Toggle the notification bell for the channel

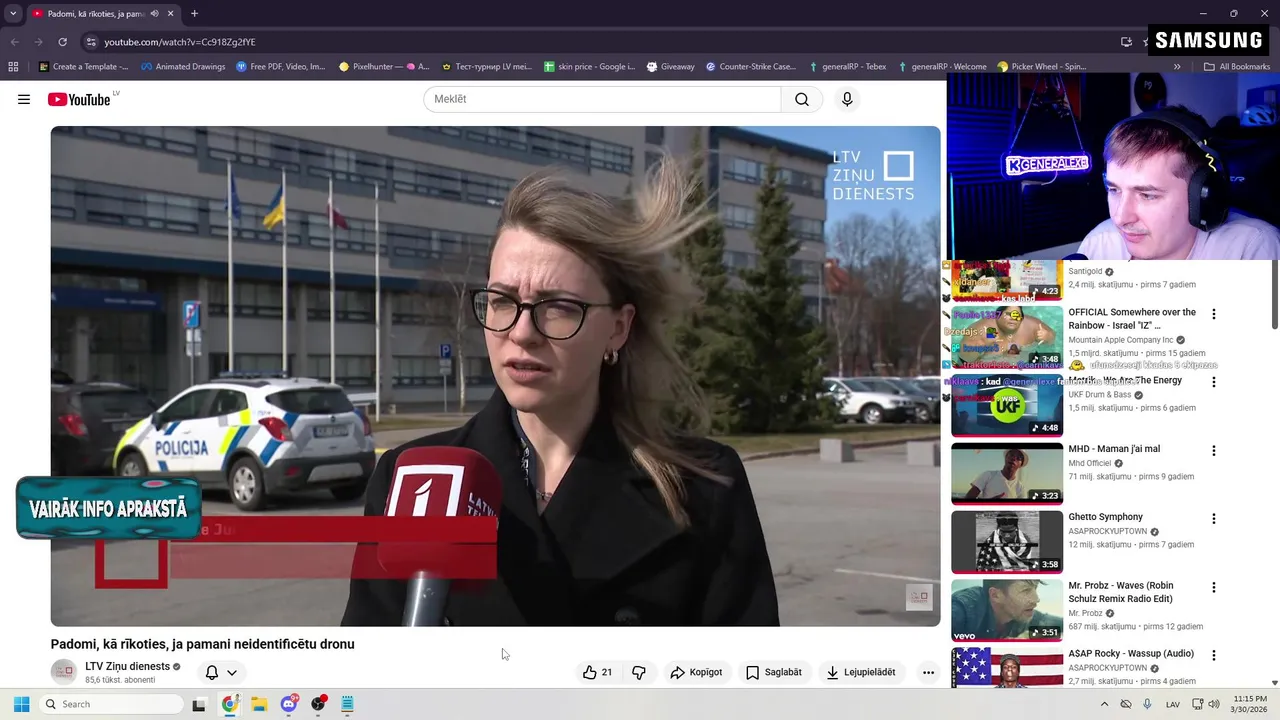211,672
